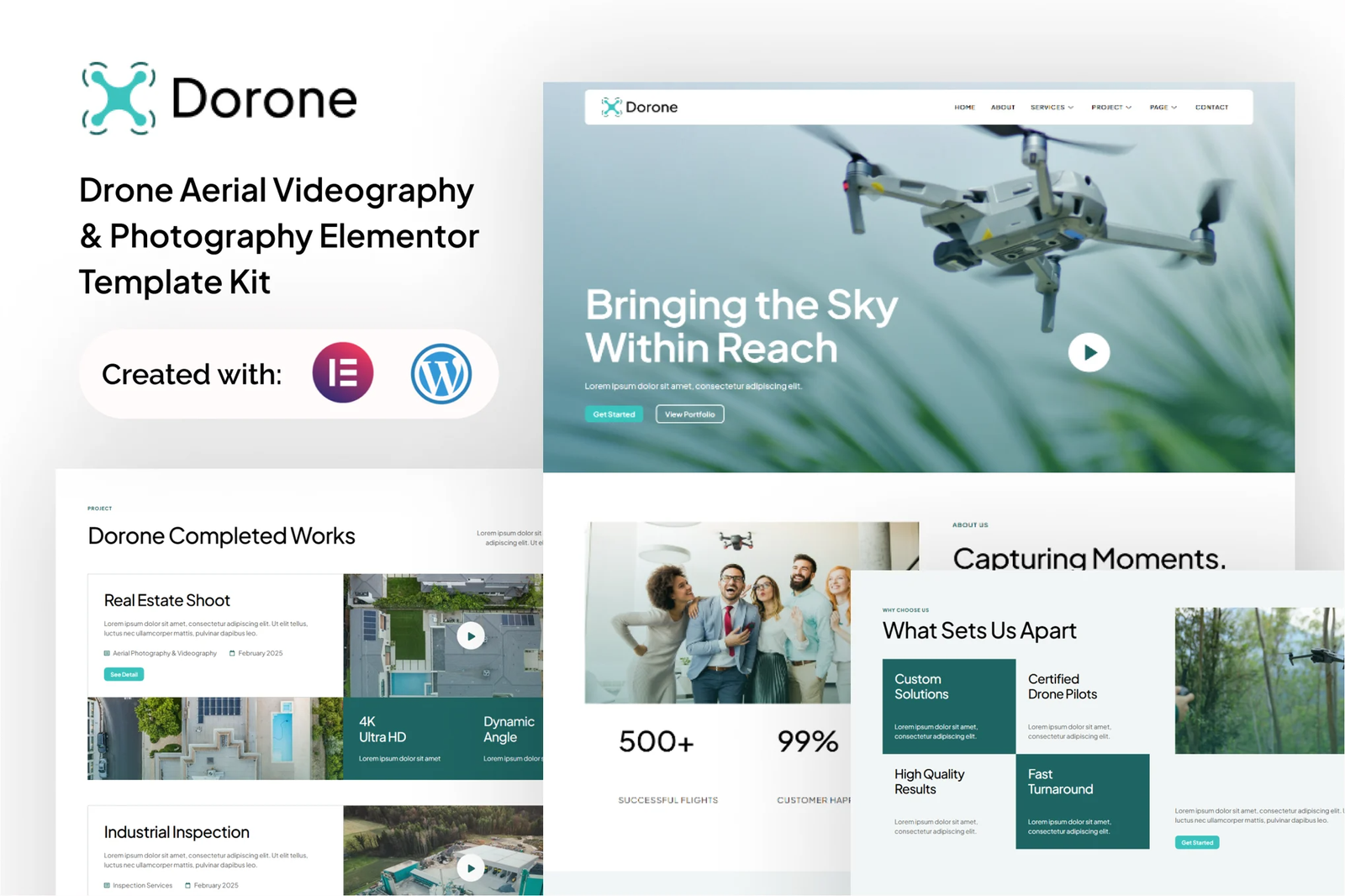
Task: Select the Elementor badge icon
Action: click(343, 373)
